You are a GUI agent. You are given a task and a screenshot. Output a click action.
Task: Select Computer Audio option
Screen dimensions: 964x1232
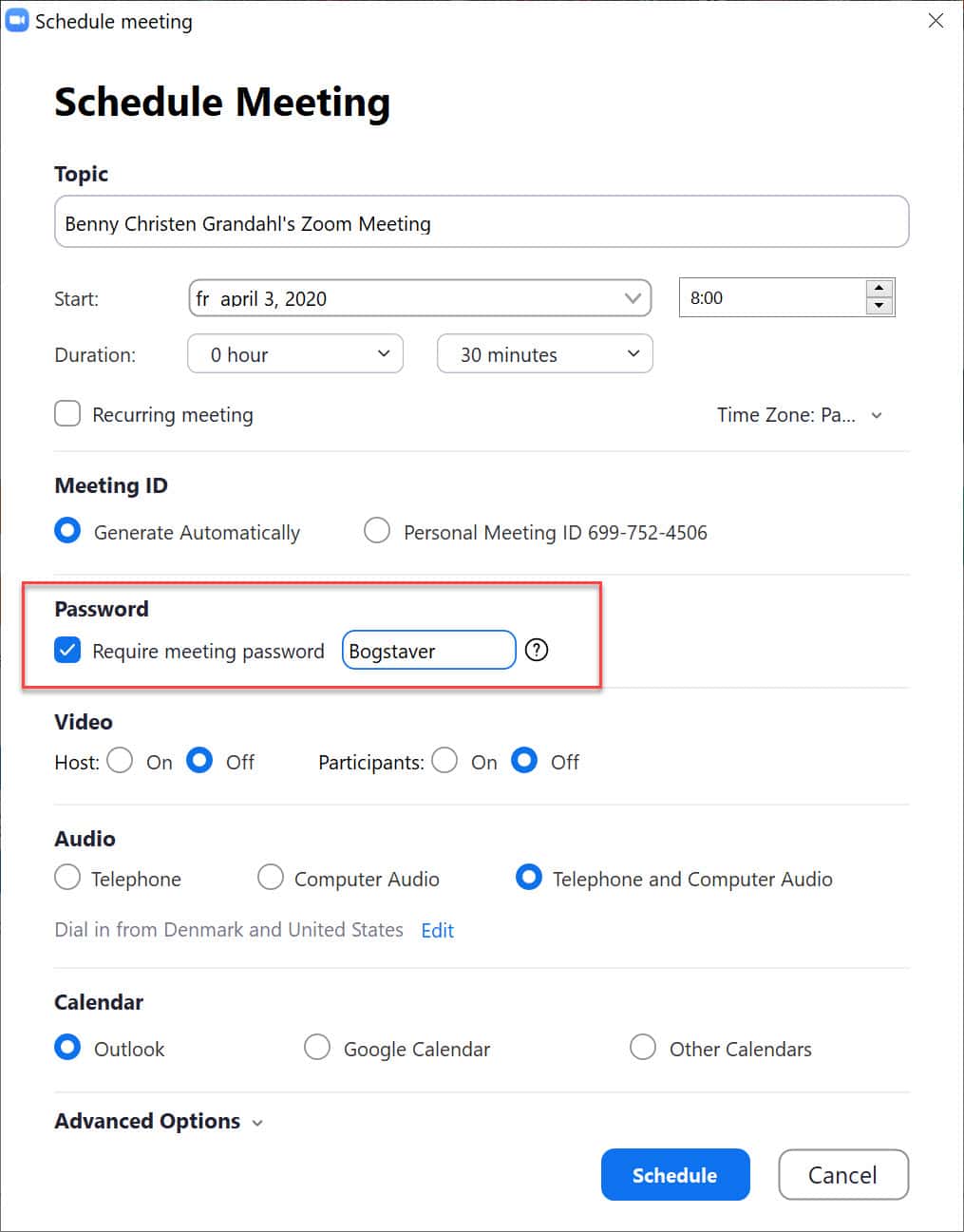point(271,878)
